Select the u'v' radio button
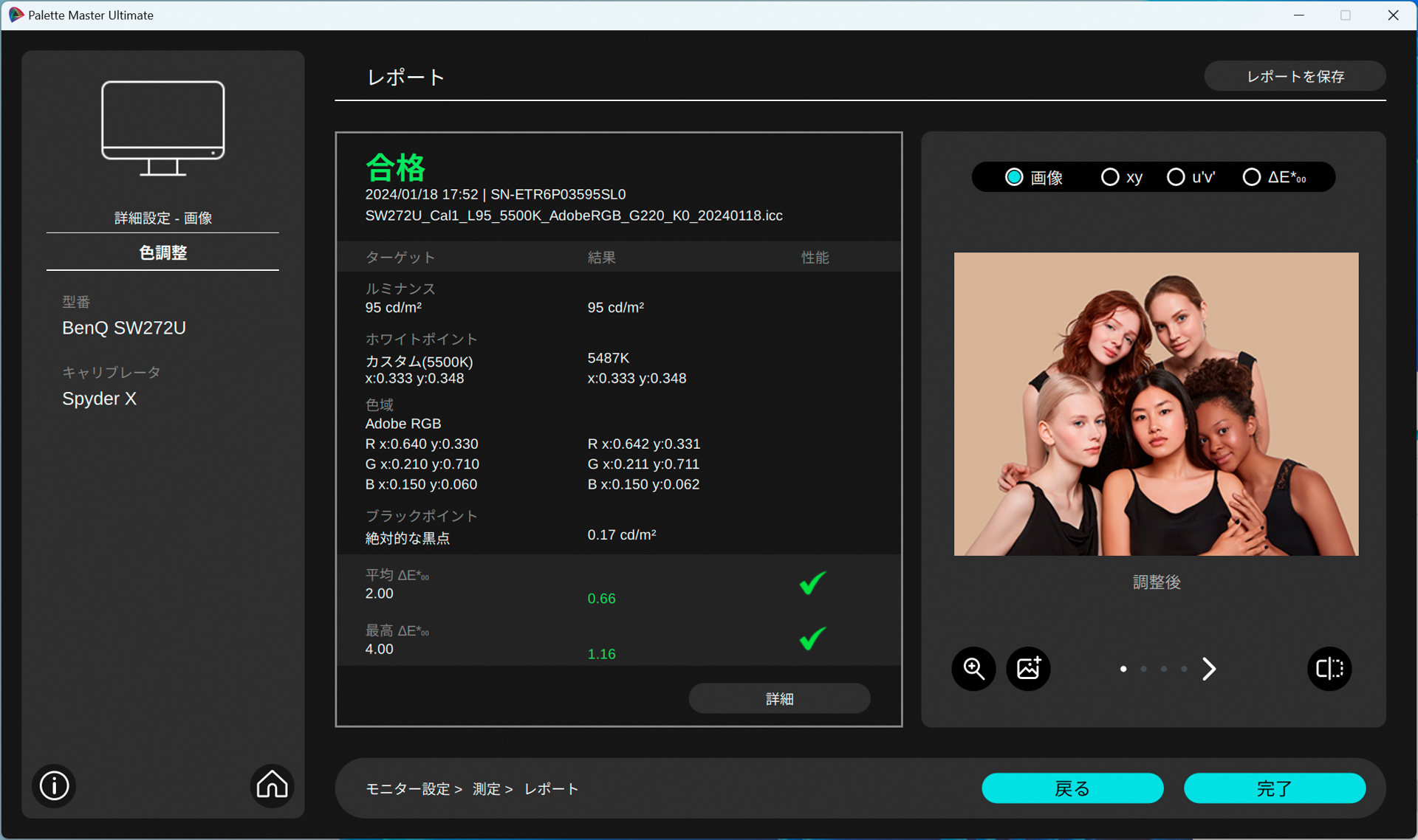Image resolution: width=1418 pixels, height=840 pixels. 1175,177
